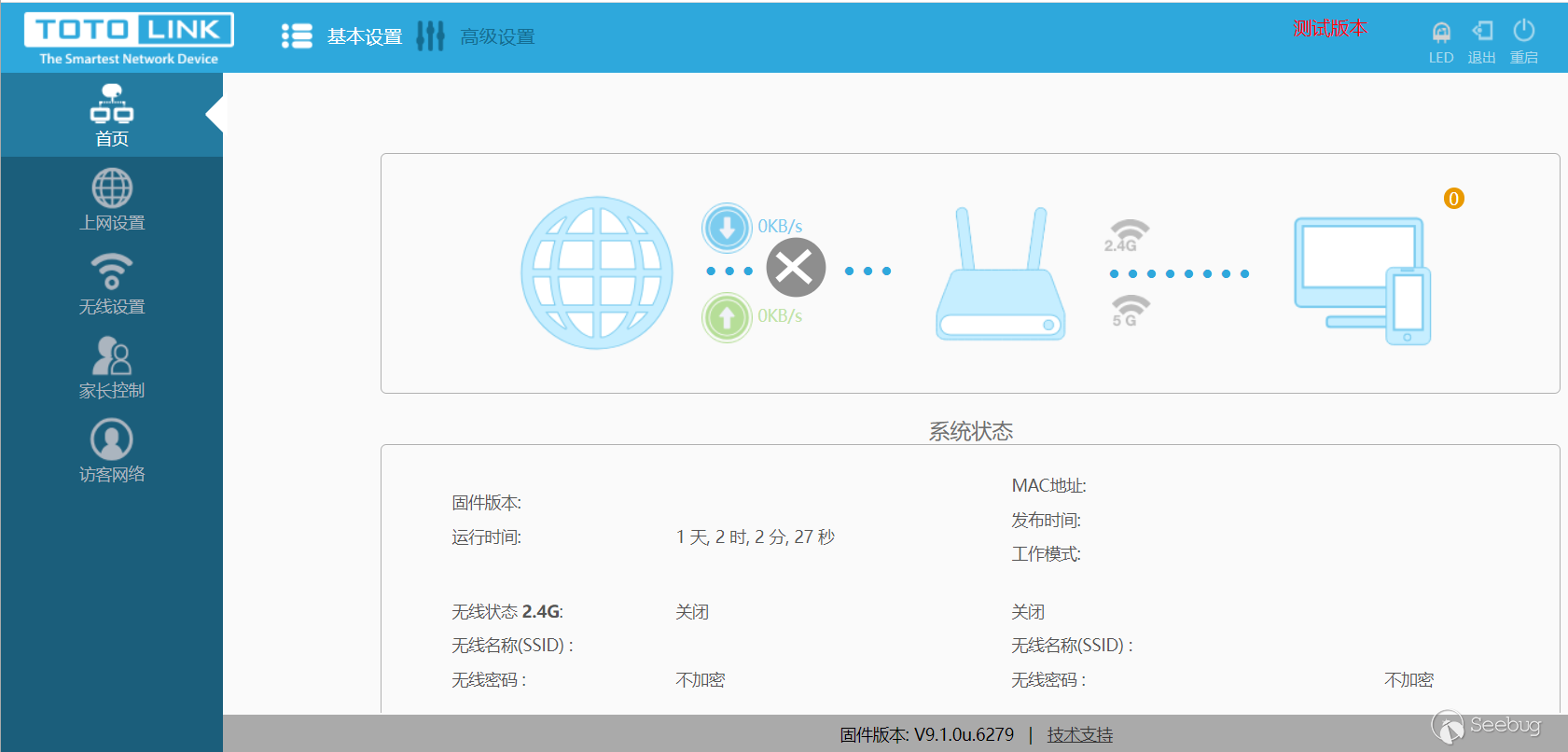
Task: Click the upload speed arrow icon
Action: (727, 317)
